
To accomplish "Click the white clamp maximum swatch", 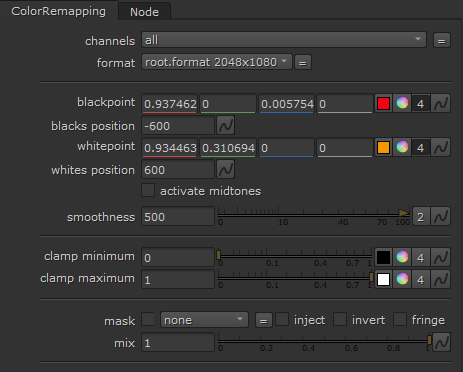I will coord(383,279).
